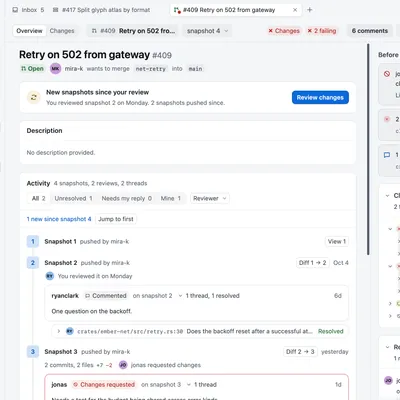Screen dimensions: 400x400
Task: Click the #409 Retry on 502 breadcrumb
Action: (133, 31)
